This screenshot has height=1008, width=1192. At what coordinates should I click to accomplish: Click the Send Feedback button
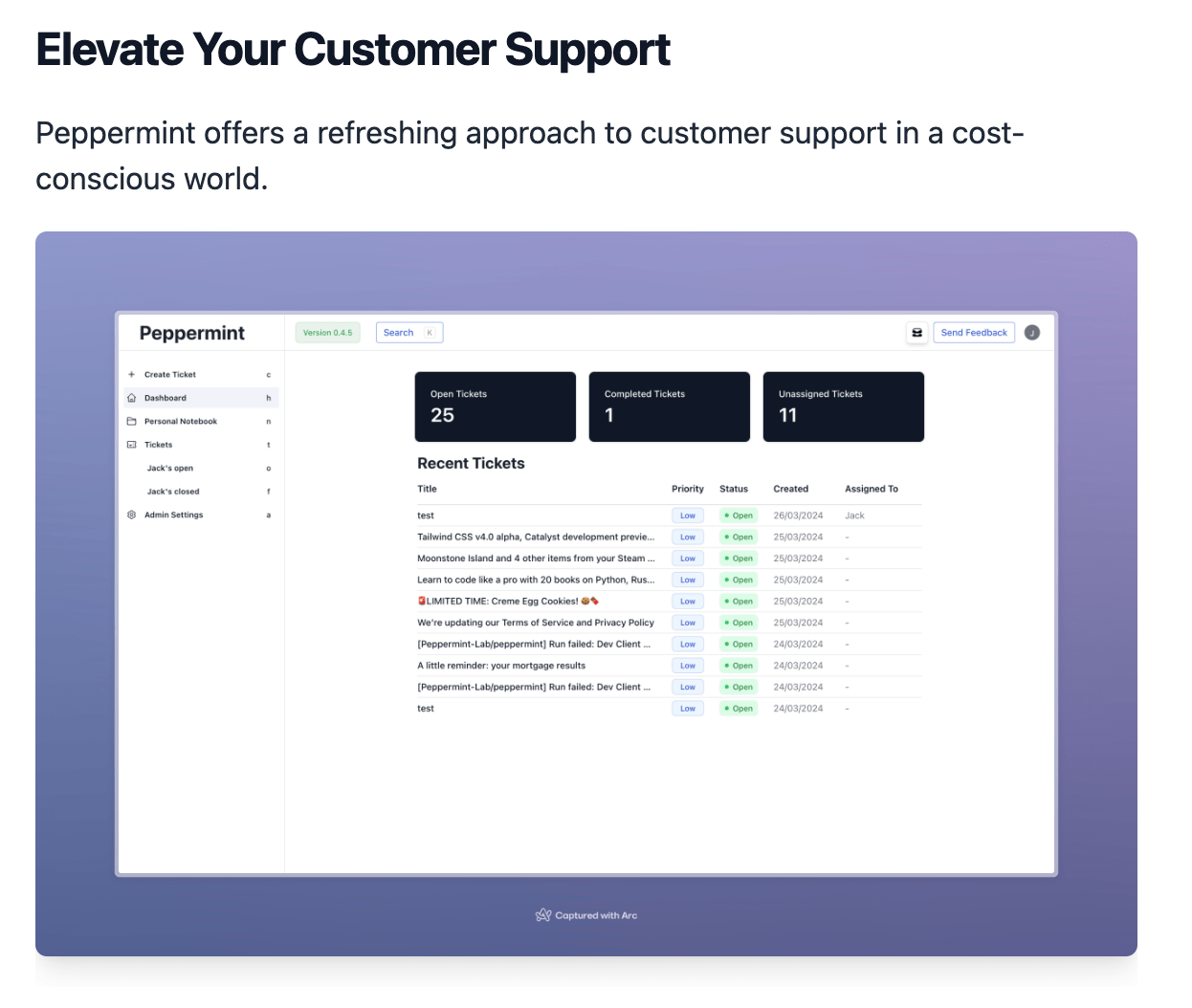pyautogui.click(x=974, y=333)
